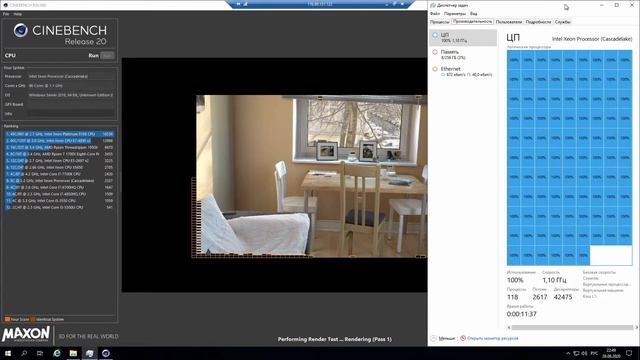Click the resource monitor icon
This screenshot has width=640, height=360.
tap(463, 338)
